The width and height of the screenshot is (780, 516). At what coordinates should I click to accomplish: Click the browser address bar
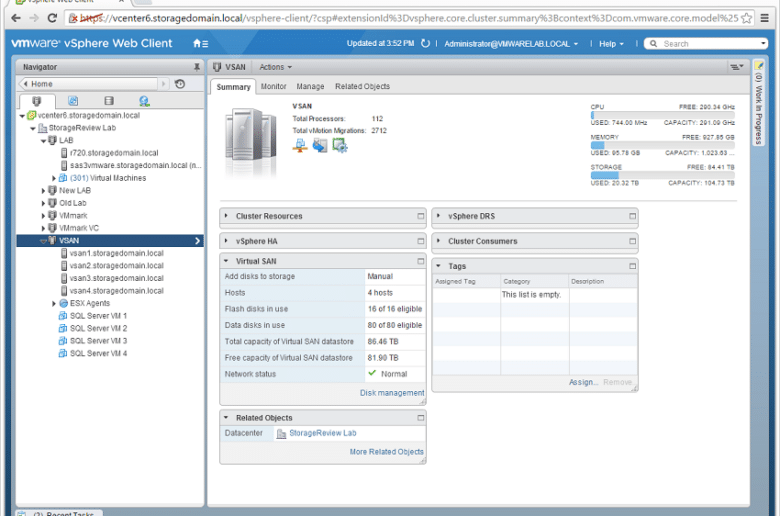(x=408, y=18)
